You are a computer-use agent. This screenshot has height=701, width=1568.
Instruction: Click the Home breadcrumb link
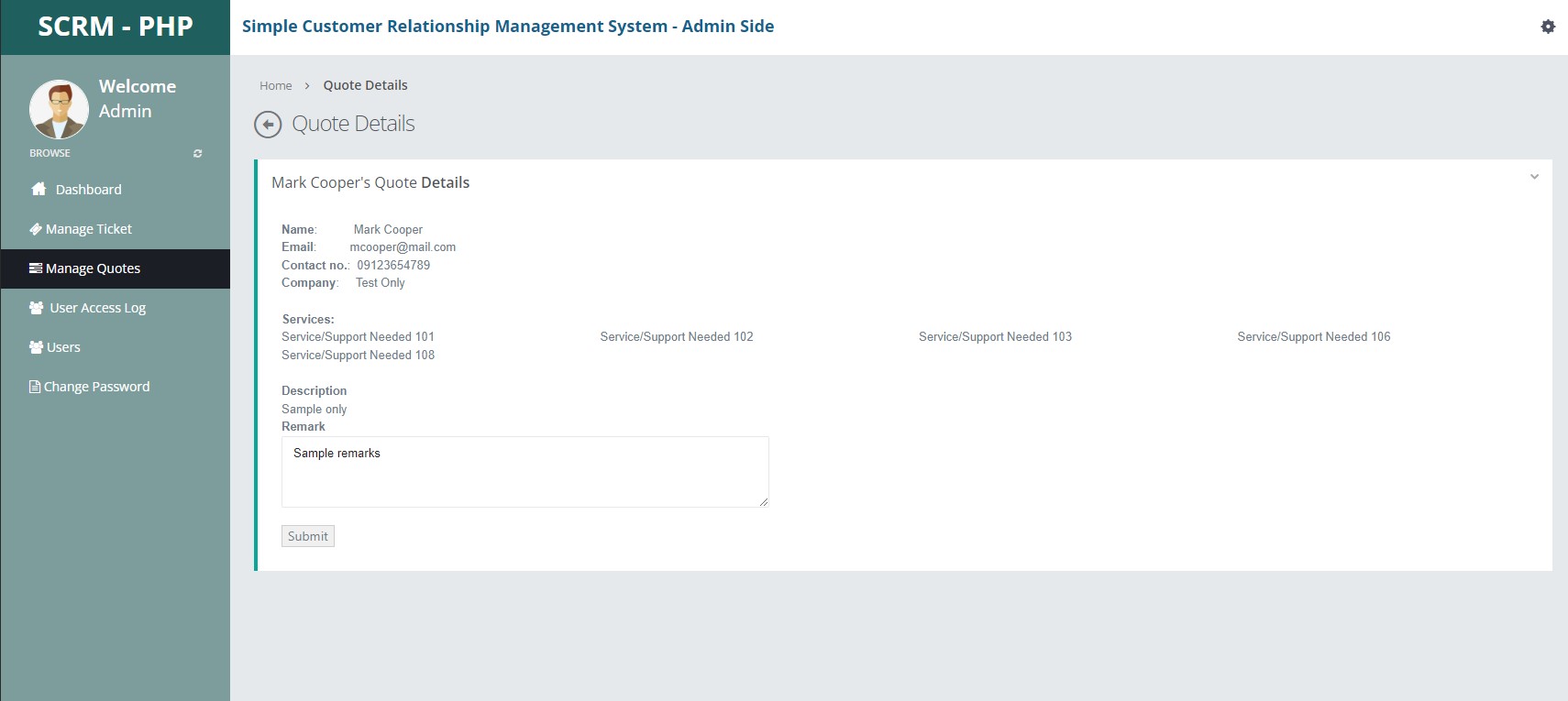coord(276,85)
